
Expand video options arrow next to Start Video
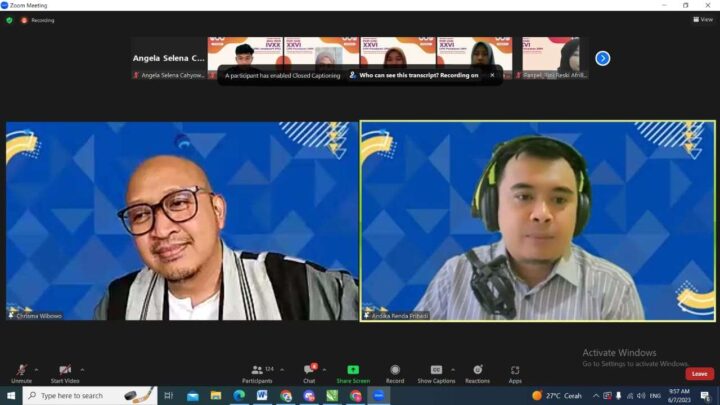pyautogui.click(x=82, y=368)
